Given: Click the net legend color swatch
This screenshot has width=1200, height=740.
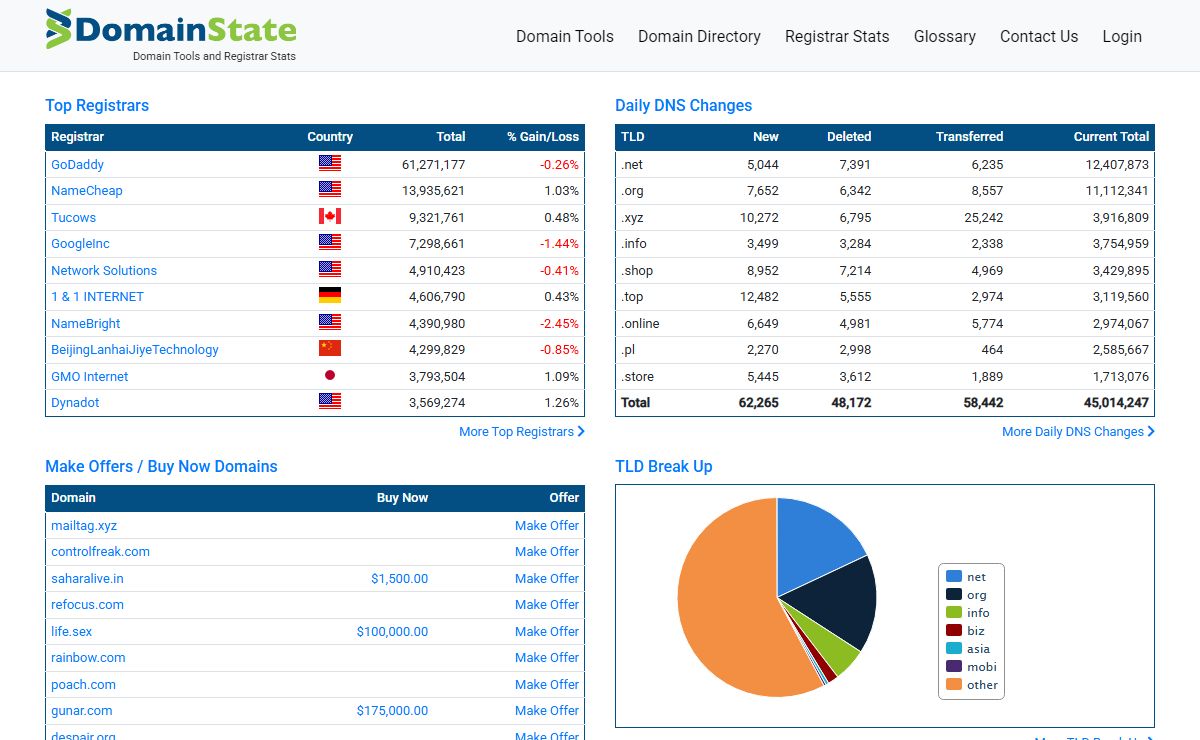Looking at the screenshot, I should click(x=954, y=576).
